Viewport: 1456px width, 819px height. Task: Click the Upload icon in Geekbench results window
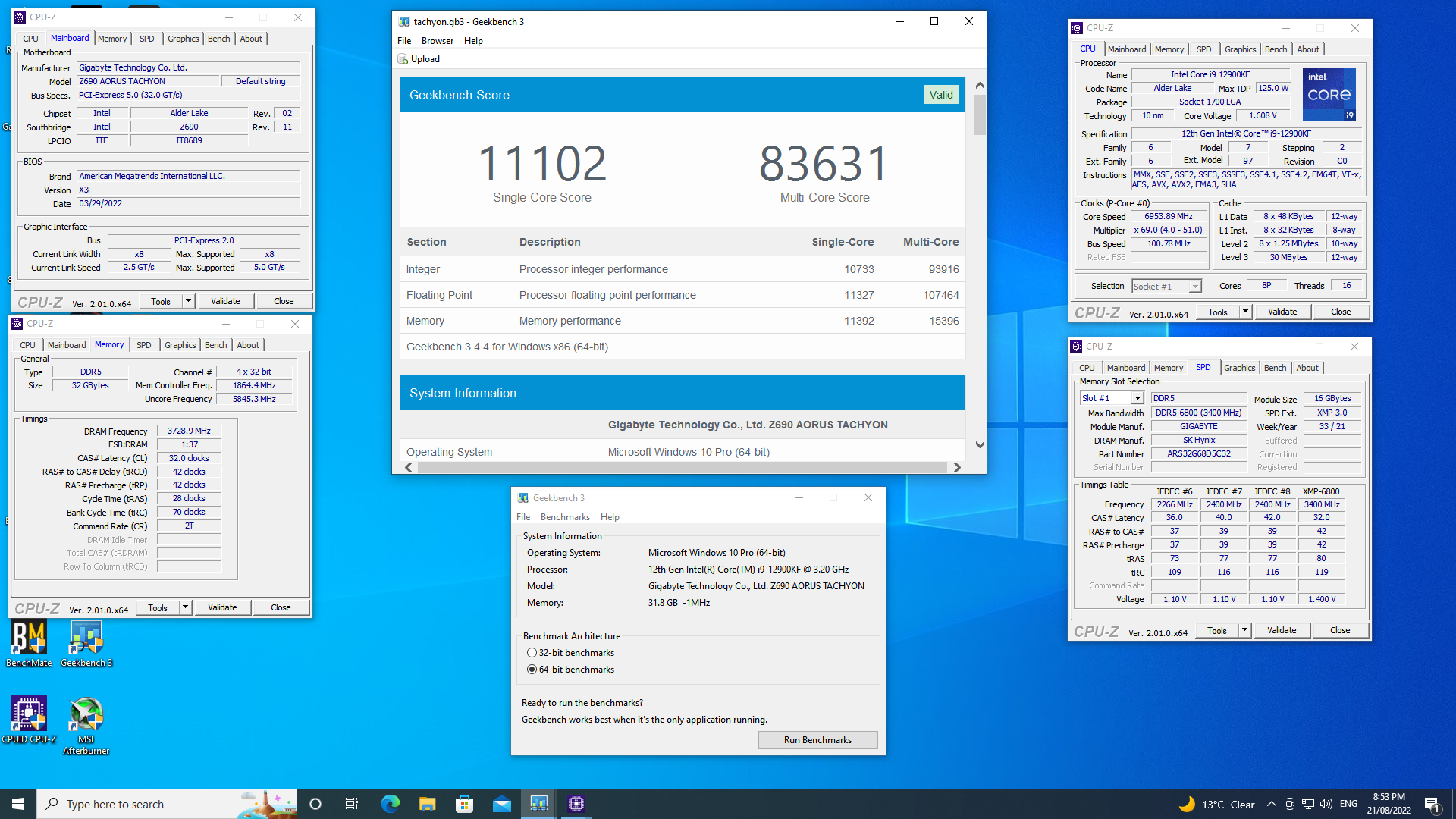pos(403,59)
